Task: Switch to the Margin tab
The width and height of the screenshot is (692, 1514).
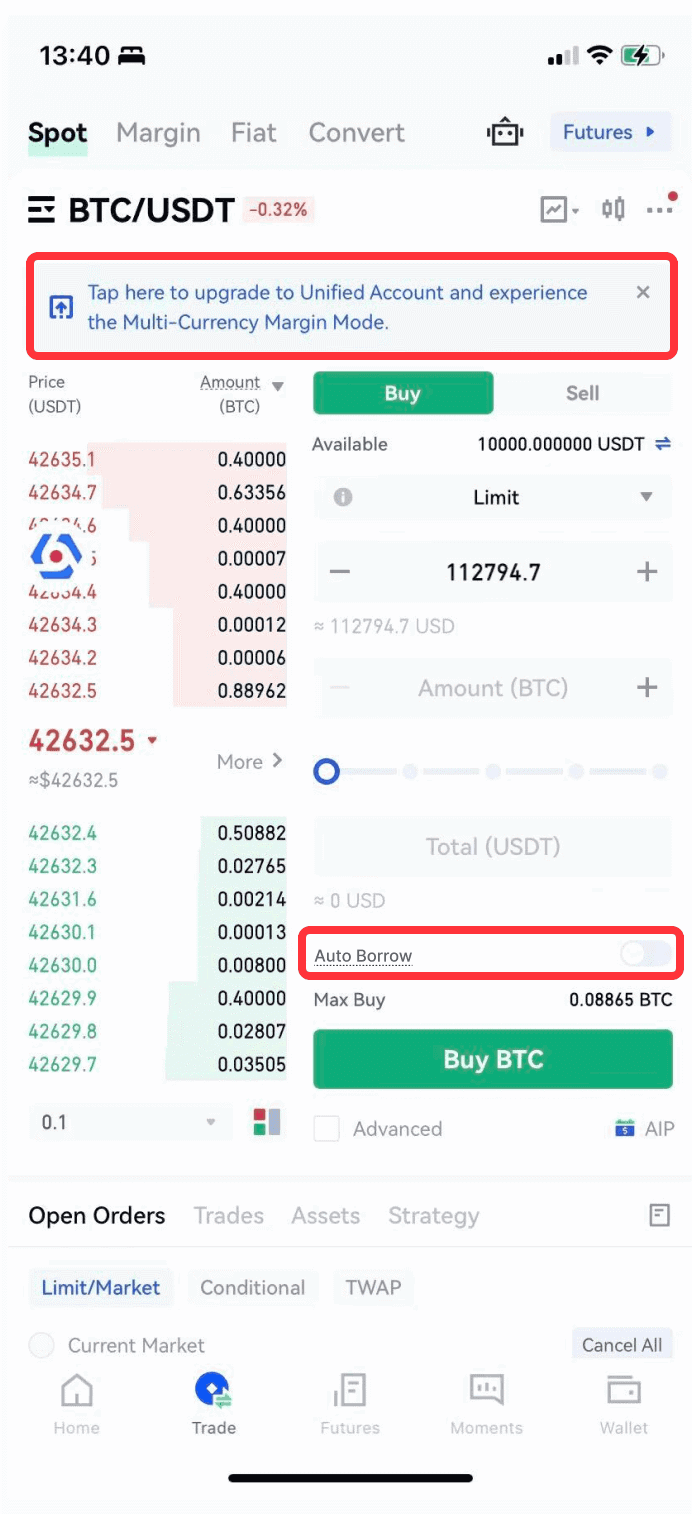Action: pyautogui.click(x=158, y=133)
